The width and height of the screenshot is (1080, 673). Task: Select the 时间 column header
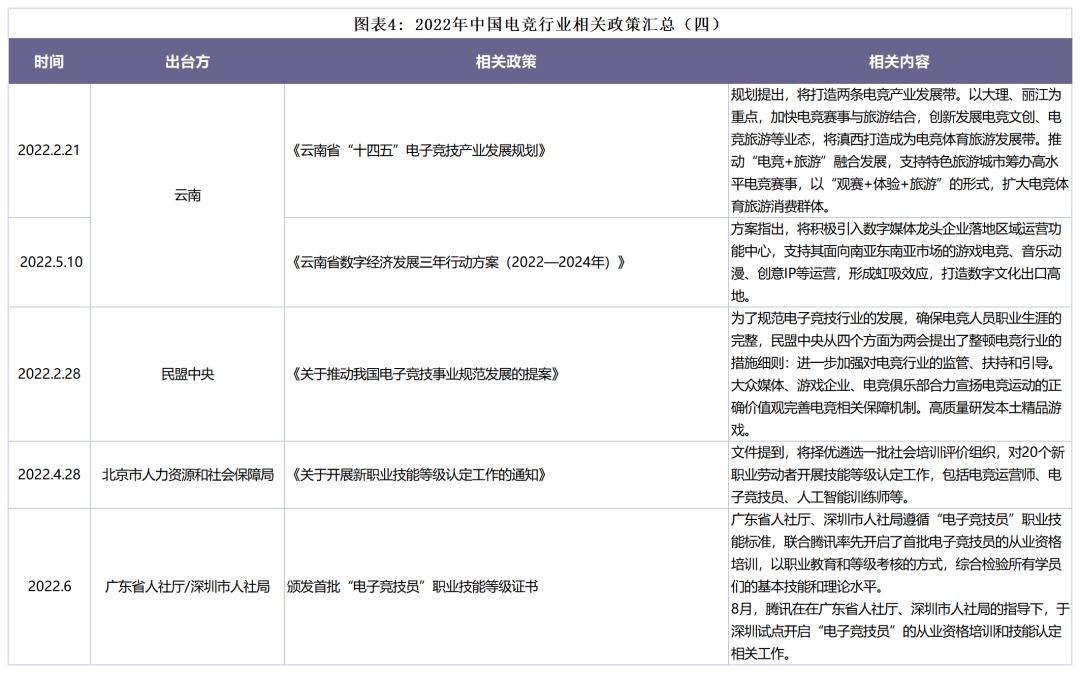[48, 61]
